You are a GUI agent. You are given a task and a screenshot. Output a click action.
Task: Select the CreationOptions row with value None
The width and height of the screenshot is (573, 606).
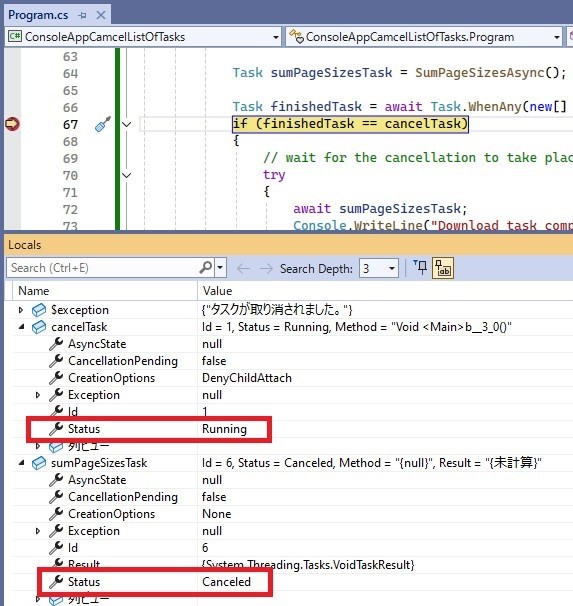(x=292, y=514)
